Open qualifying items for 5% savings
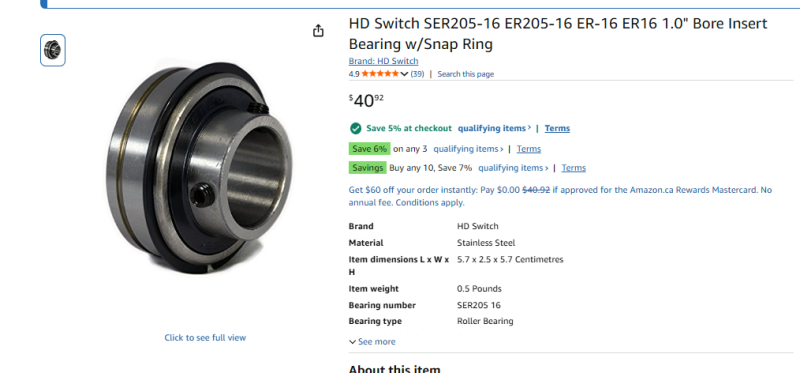Viewport: 800px width, 373px height. 494,128
